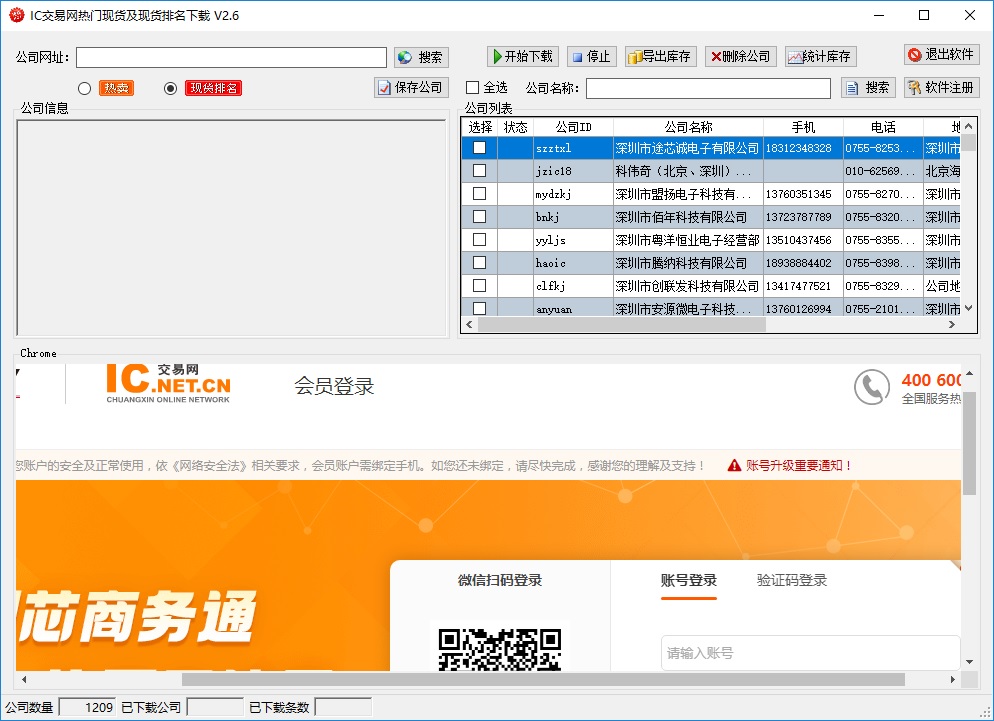Delete company with the red X button
The image size is (994, 721).
tap(740, 56)
